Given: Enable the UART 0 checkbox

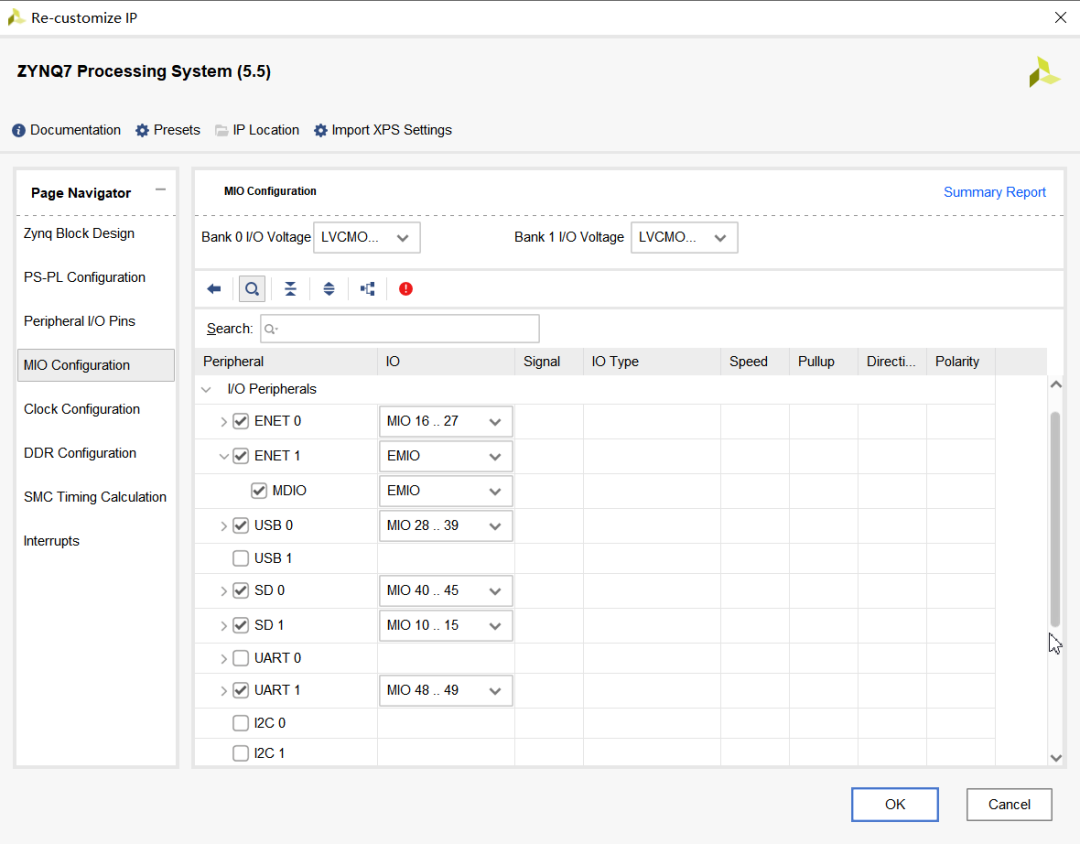Looking at the screenshot, I should (x=240, y=658).
